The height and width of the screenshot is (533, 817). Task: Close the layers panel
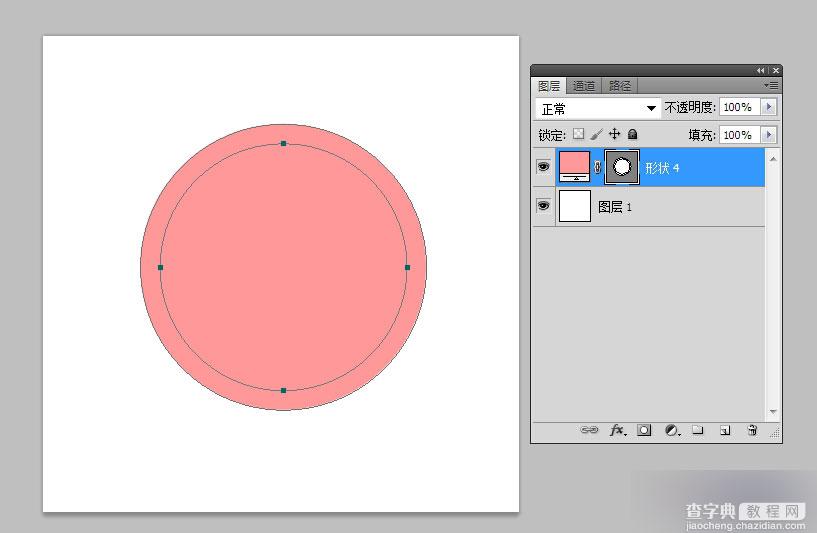click(776, 70)
